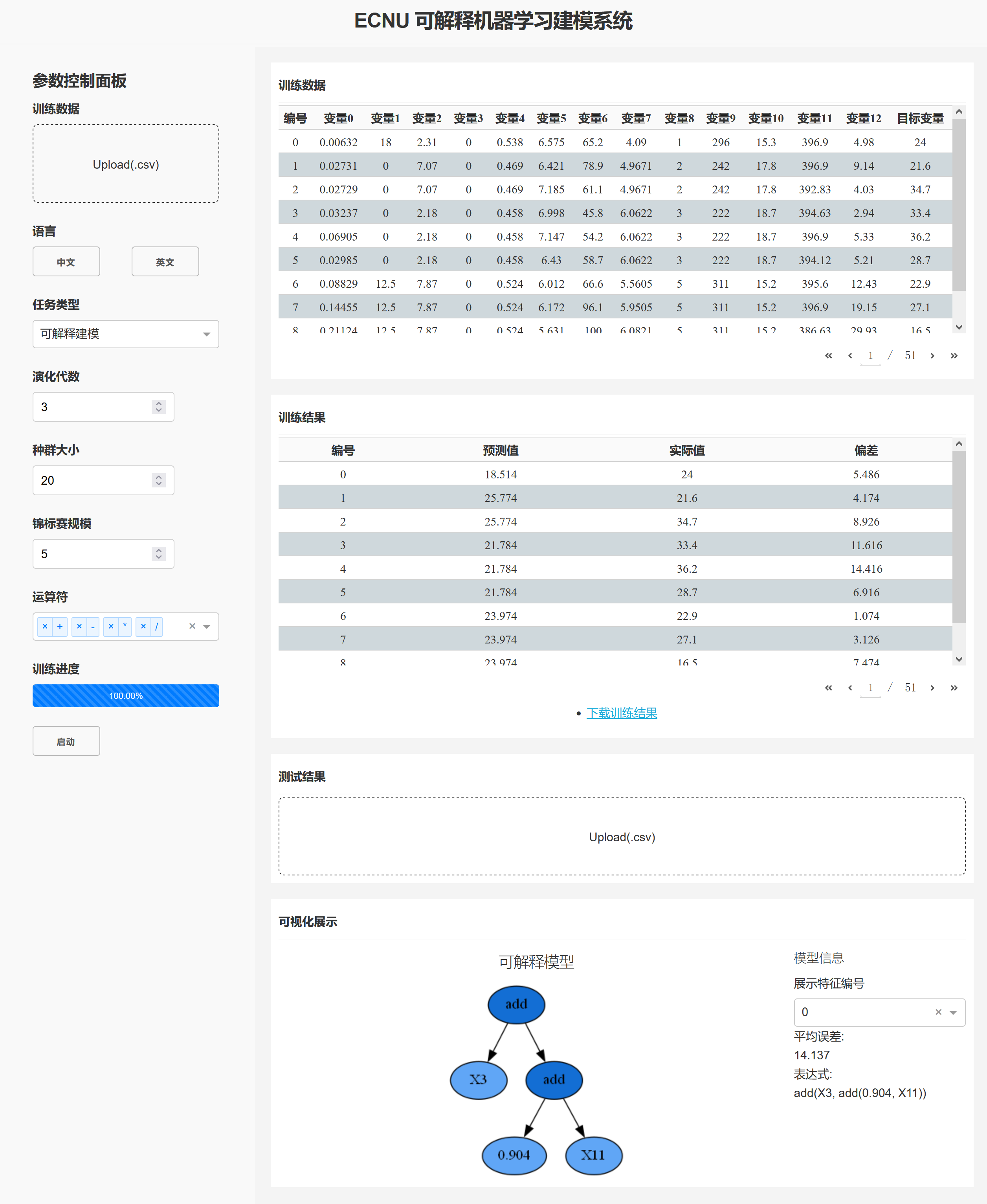Focus the 种群大小 input field

click(103, 480)
